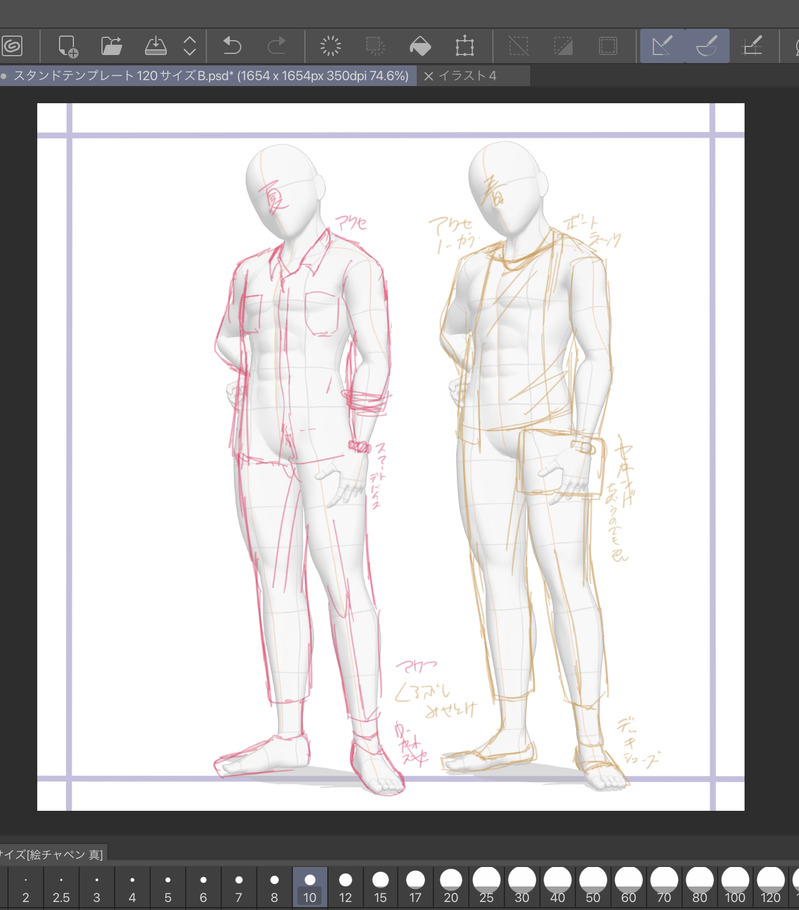Toggle Show selection border icon
Screen dimensions: 799x910
click(x=608, y=46)
